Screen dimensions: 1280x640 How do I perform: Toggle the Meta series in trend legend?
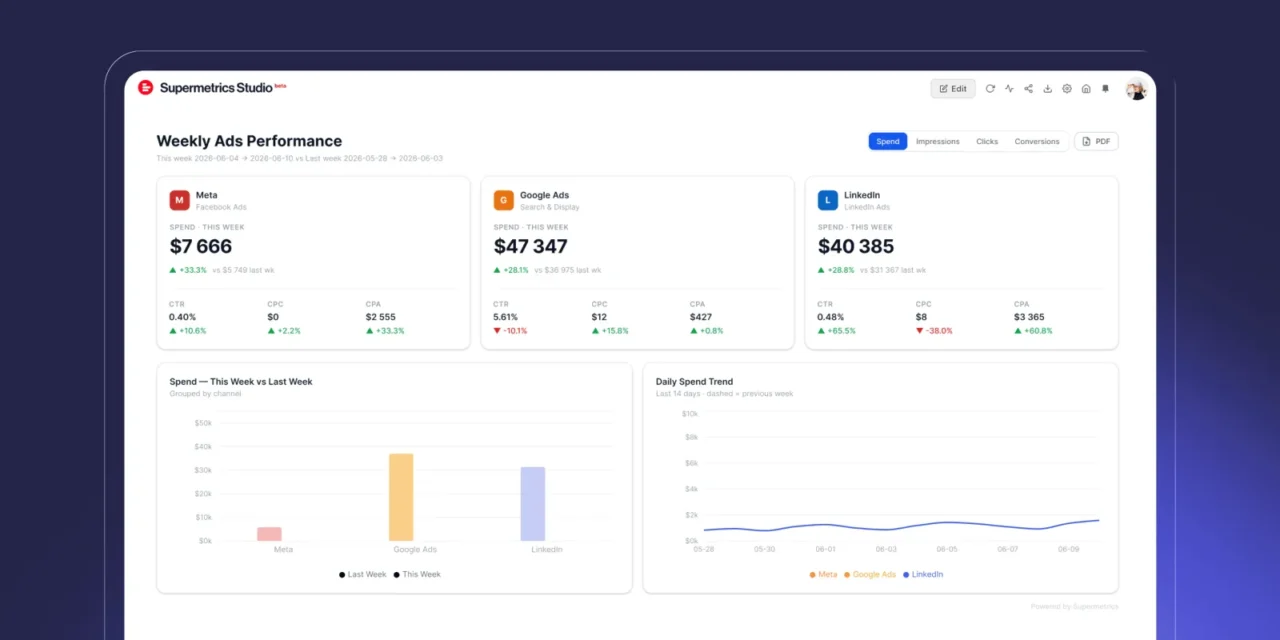(823, 574)
